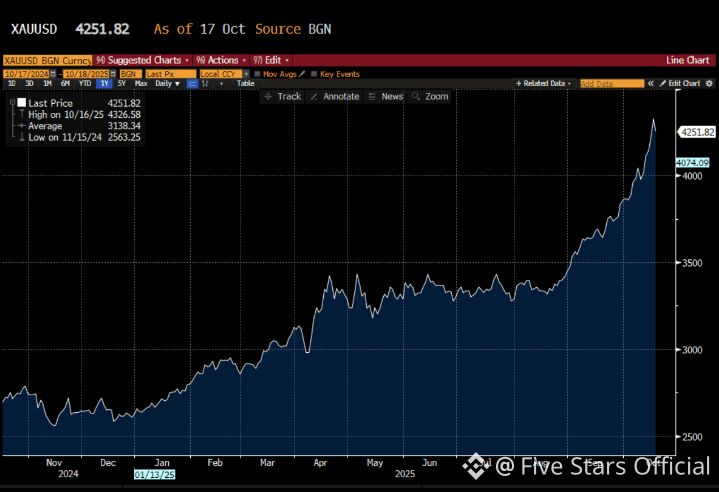Click the News button label
719x492 pixels.
click(x=392, y=96)
